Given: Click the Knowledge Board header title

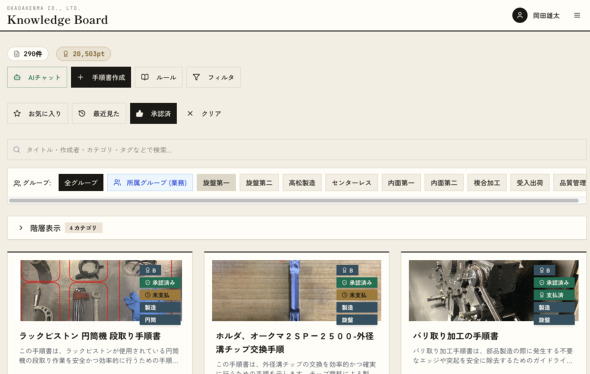Looking at the screenshot, I should 58,20.
